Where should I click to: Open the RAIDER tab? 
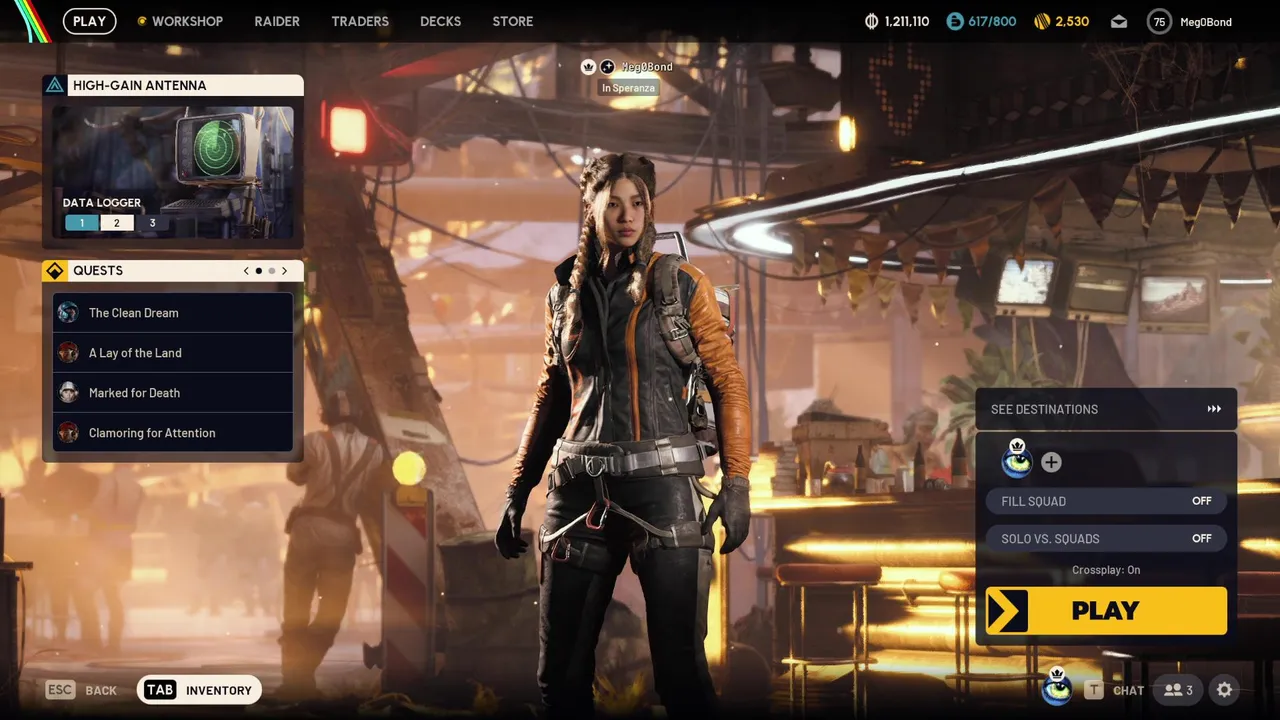point(277,21)
